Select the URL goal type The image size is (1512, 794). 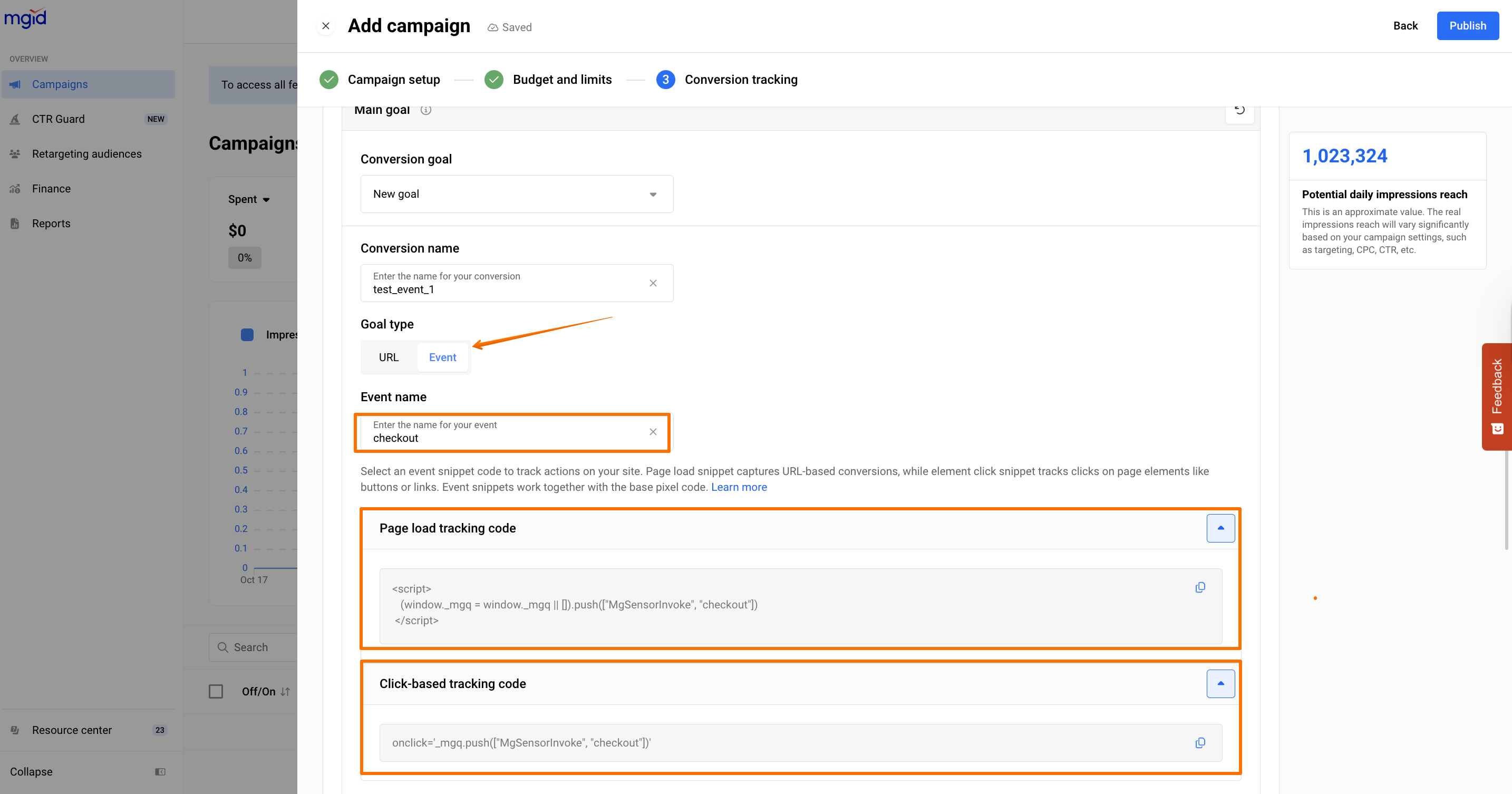pos(388,357)
